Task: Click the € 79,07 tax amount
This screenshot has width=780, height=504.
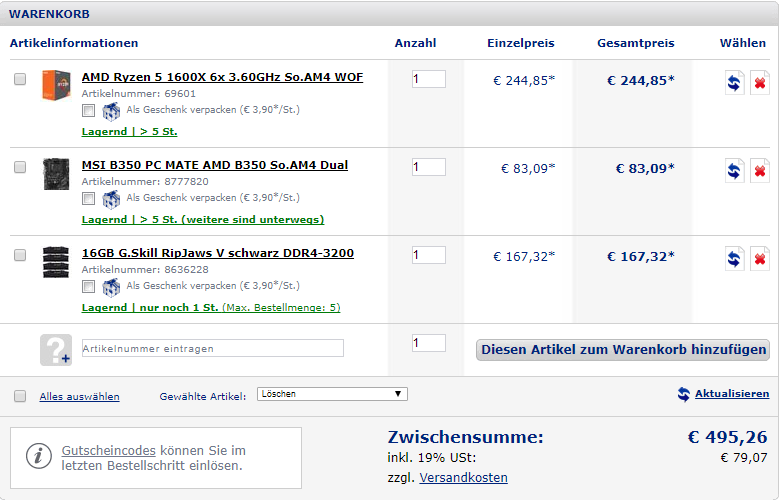Action: coord(744,458)
